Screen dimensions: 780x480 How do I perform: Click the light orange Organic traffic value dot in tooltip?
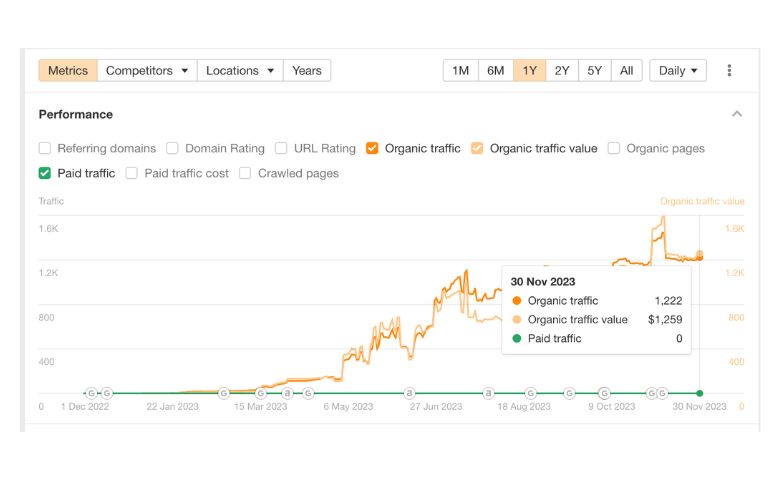pyautogui.click(x=517, y=319)
